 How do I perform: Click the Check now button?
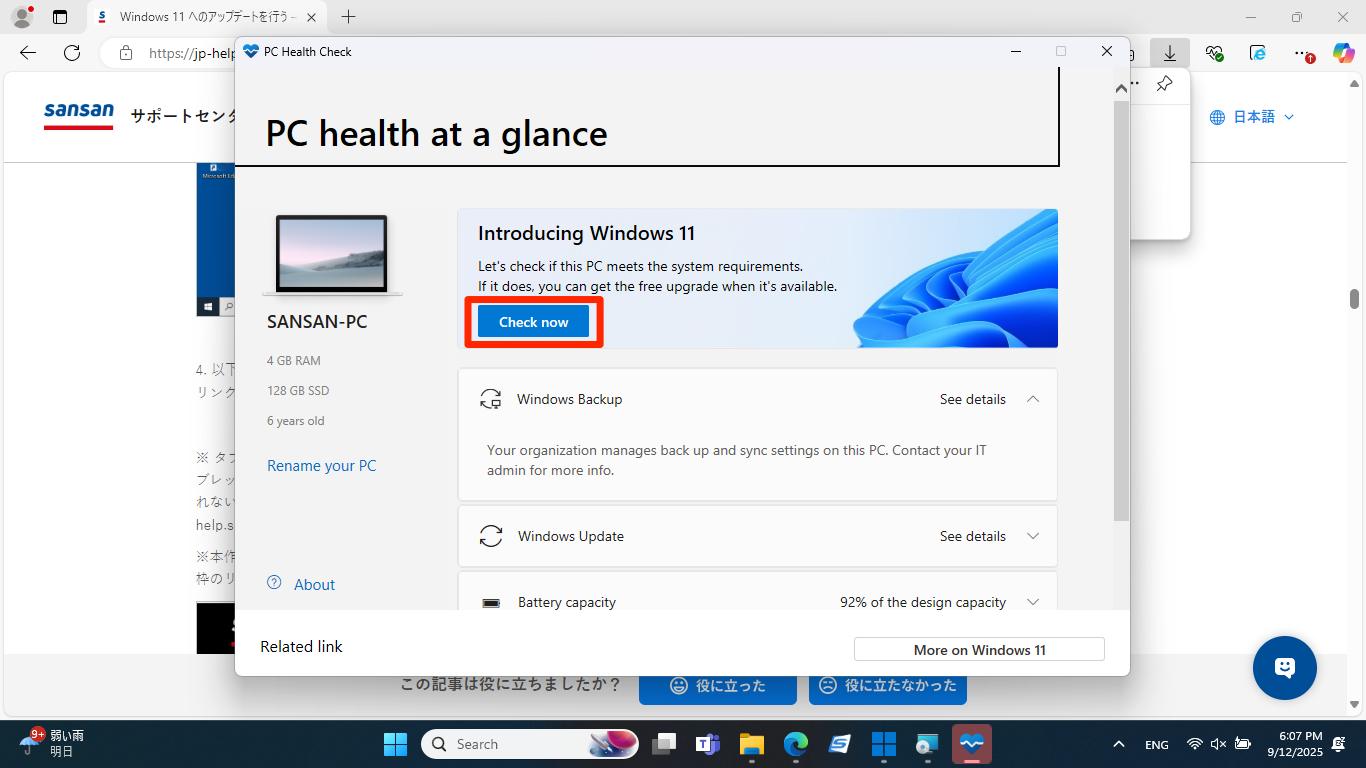coord(533,322)
